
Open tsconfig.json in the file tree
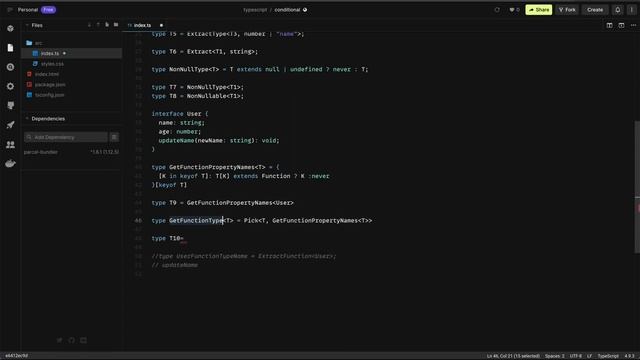point(49,95)
